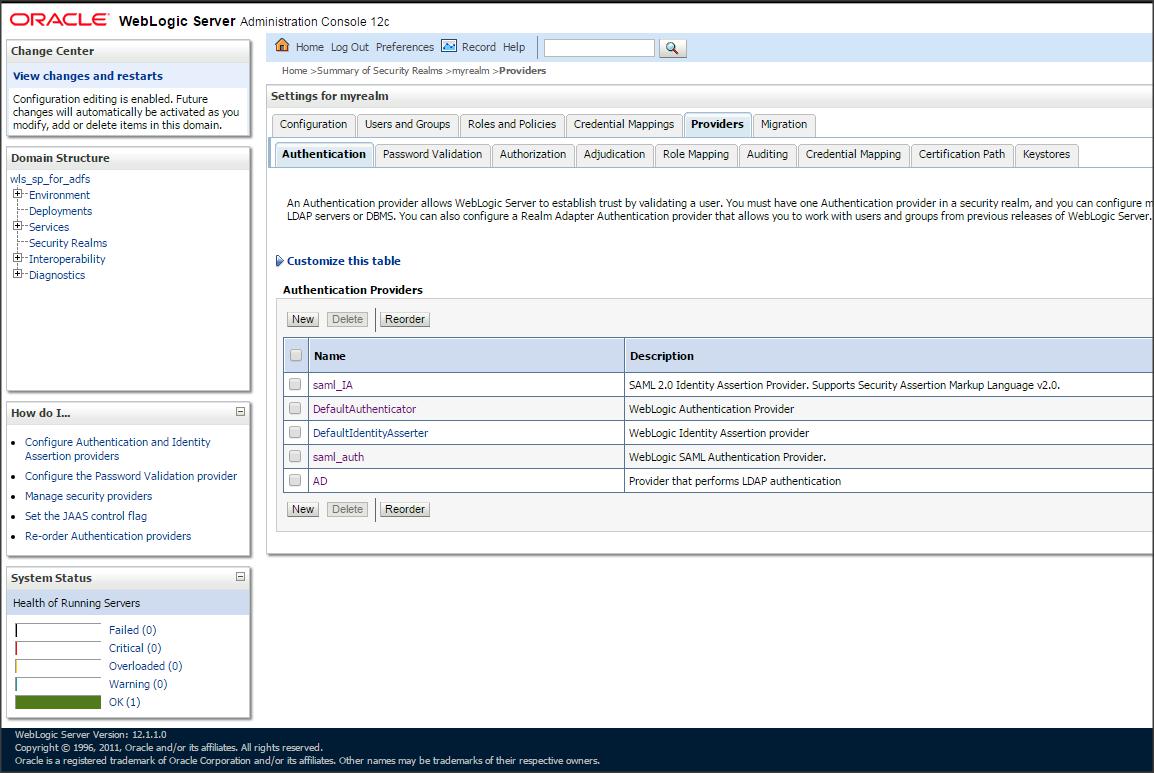Expand the Services tree node
This screenshot has width=1154, height=773.
click(x=18, y=227)
